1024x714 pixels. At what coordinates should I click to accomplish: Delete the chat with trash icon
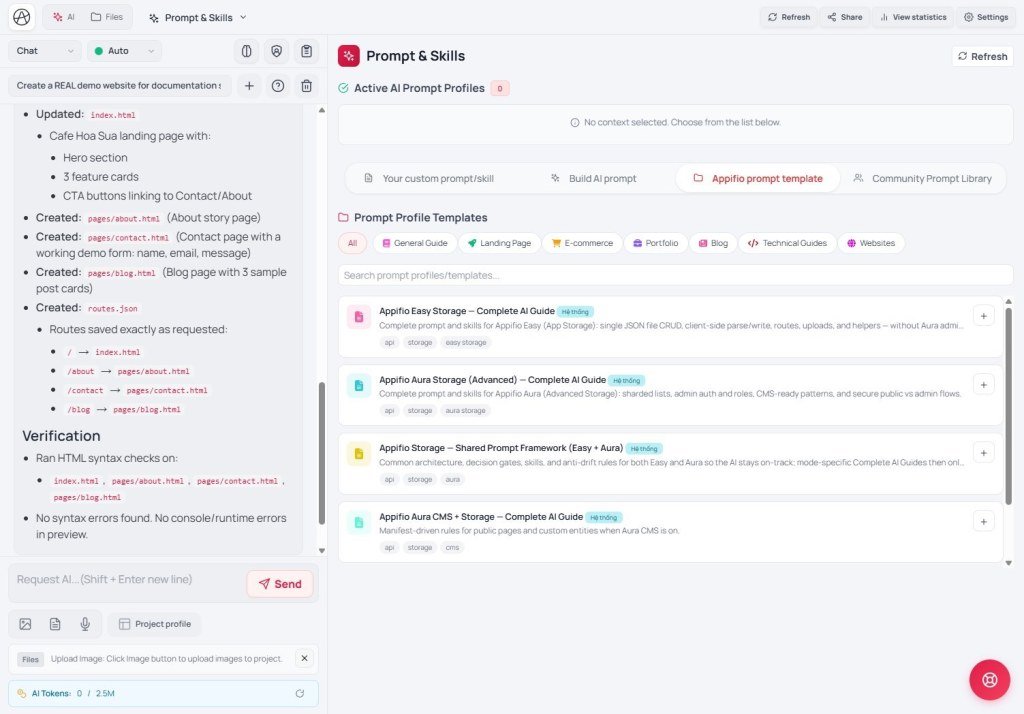tap(306, 86)
